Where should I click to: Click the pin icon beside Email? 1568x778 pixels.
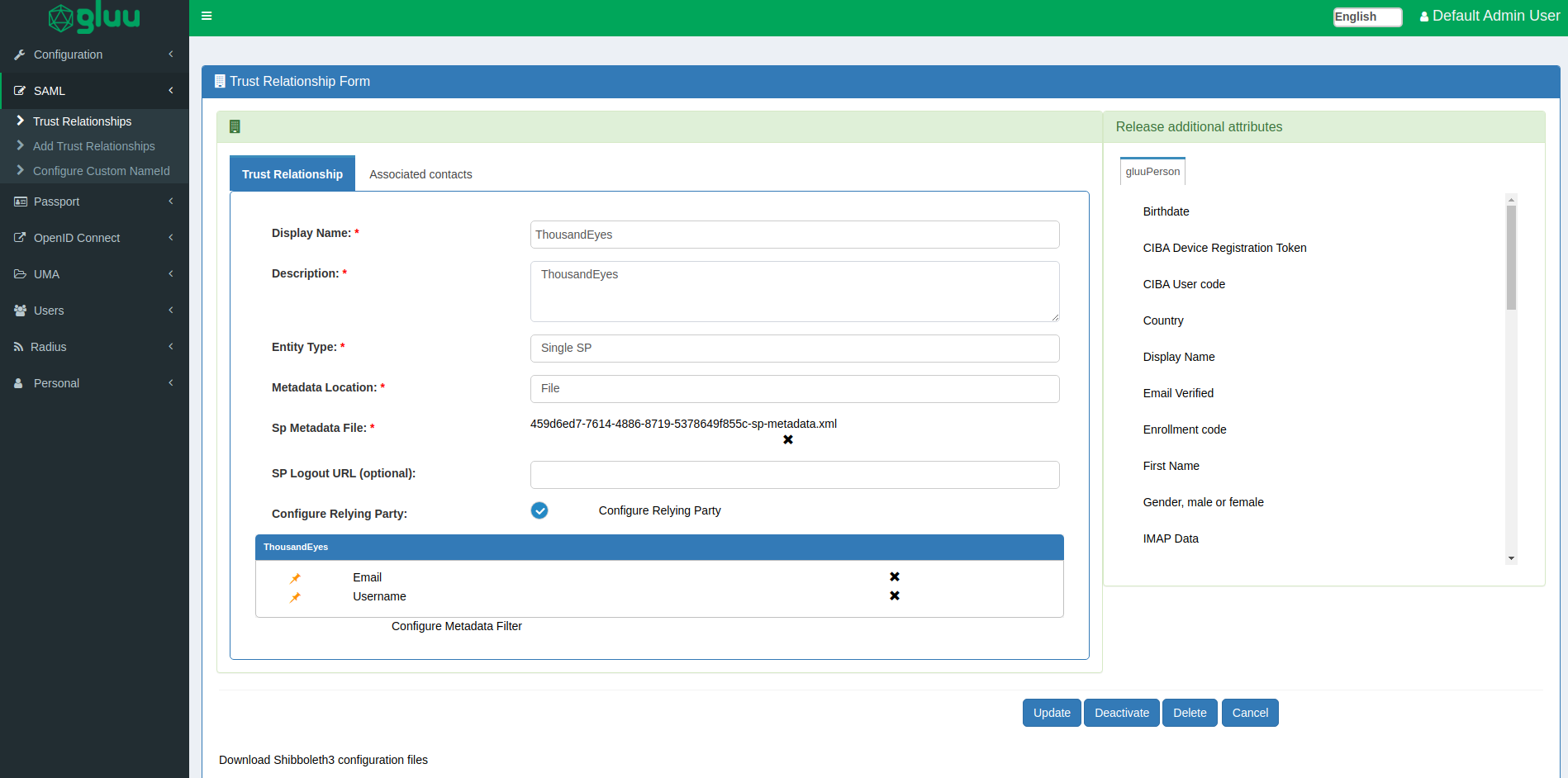point(295,578)
